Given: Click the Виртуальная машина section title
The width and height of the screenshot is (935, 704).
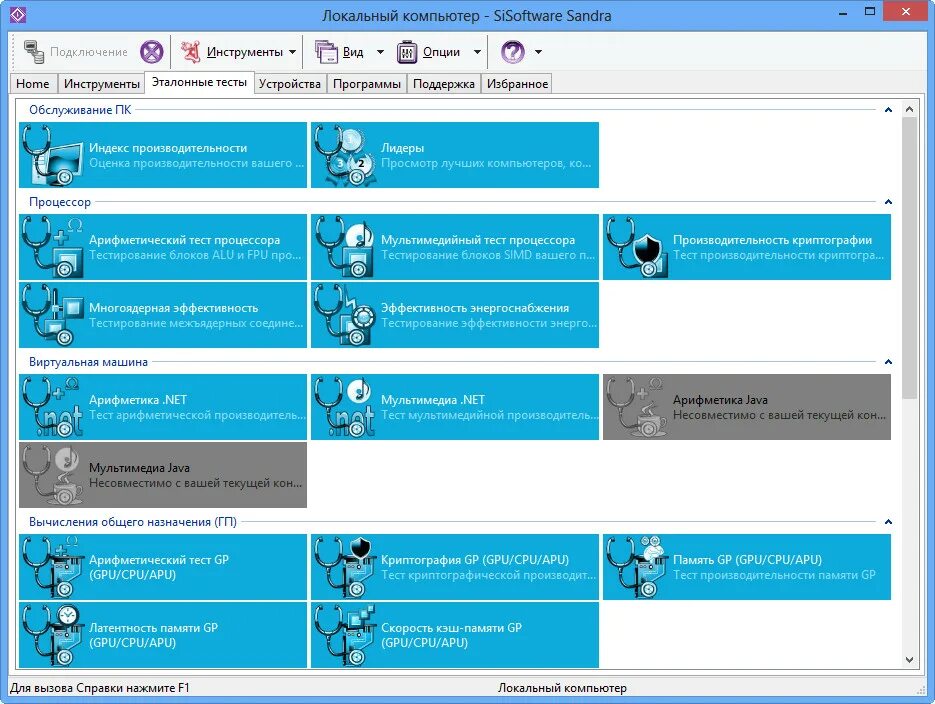Looking at the screenshot, I should [x=88, y=362].
